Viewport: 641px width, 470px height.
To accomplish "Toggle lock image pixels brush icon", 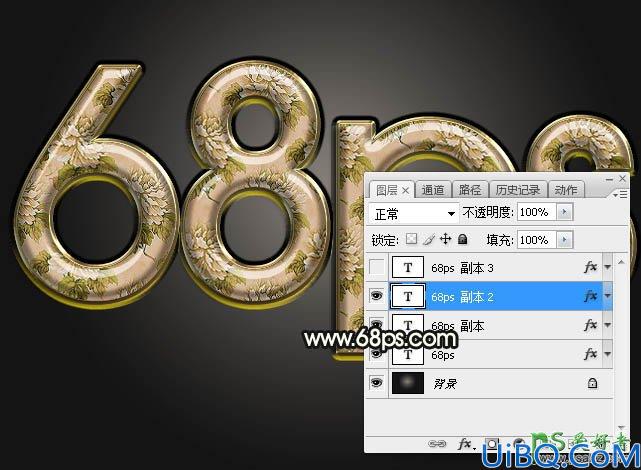I will tap(428, 239).
